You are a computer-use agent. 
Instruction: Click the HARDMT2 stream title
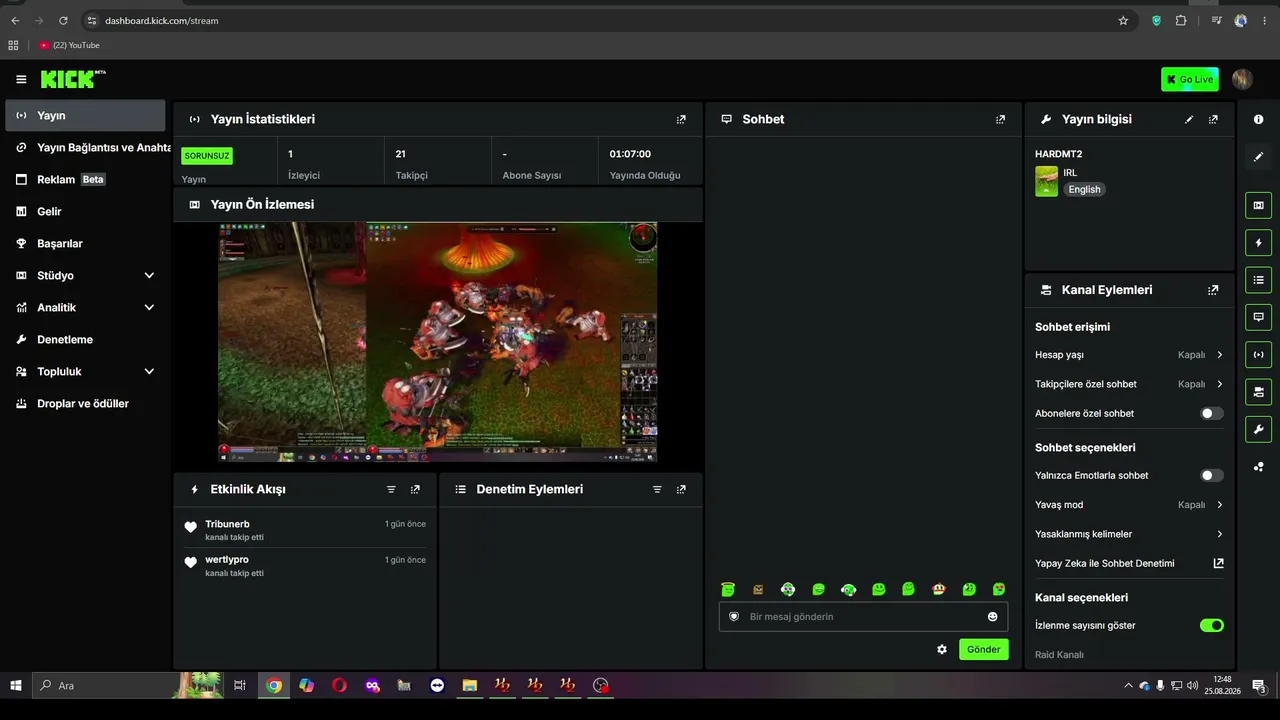(1058, 154)
